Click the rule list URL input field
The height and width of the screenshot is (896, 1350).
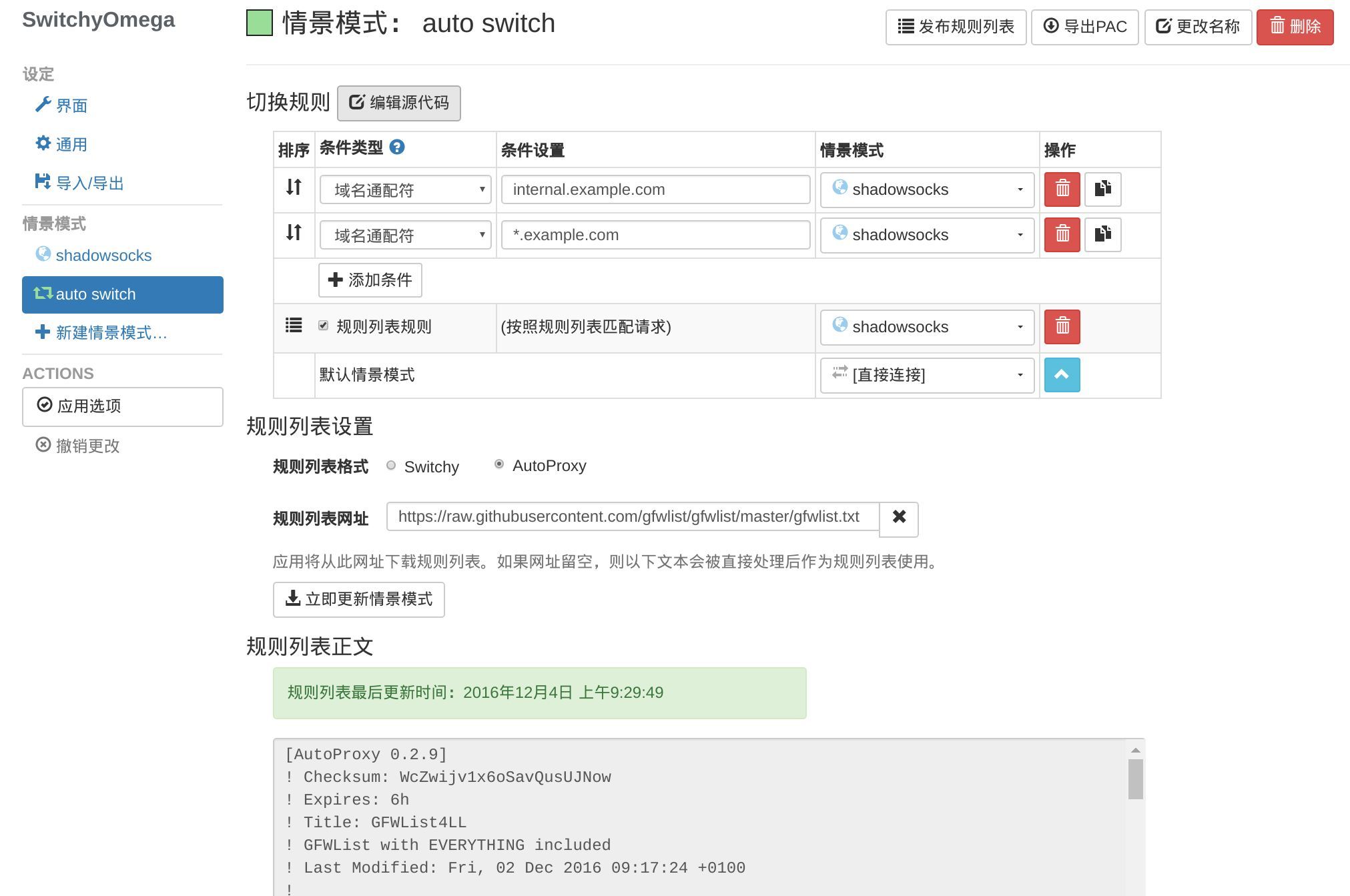tap(632, 517)
